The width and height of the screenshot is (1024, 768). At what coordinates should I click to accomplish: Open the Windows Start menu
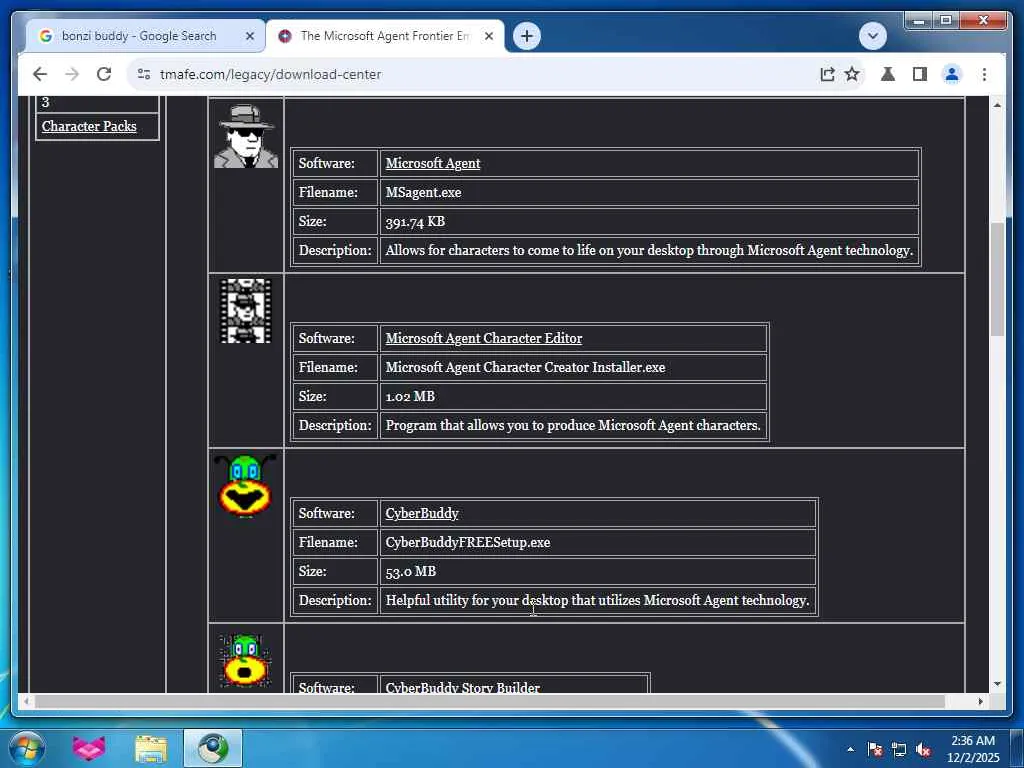27,748
